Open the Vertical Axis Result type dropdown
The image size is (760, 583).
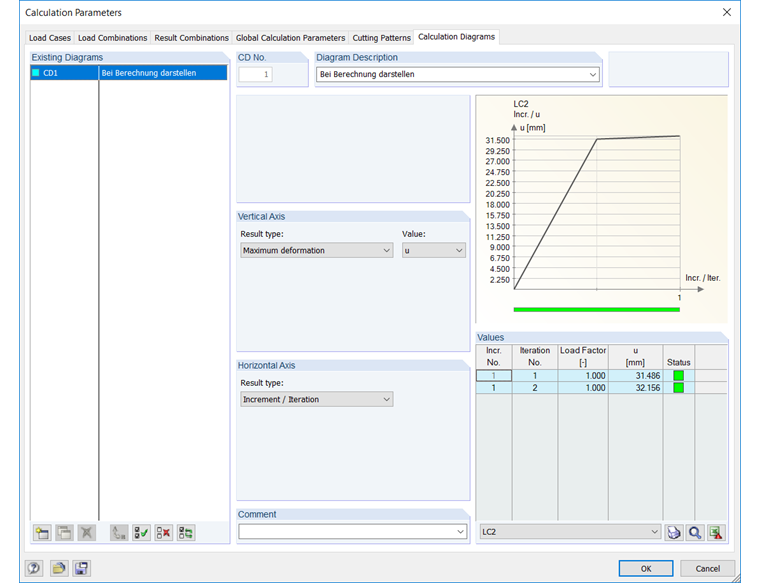[x=317, y=251]
